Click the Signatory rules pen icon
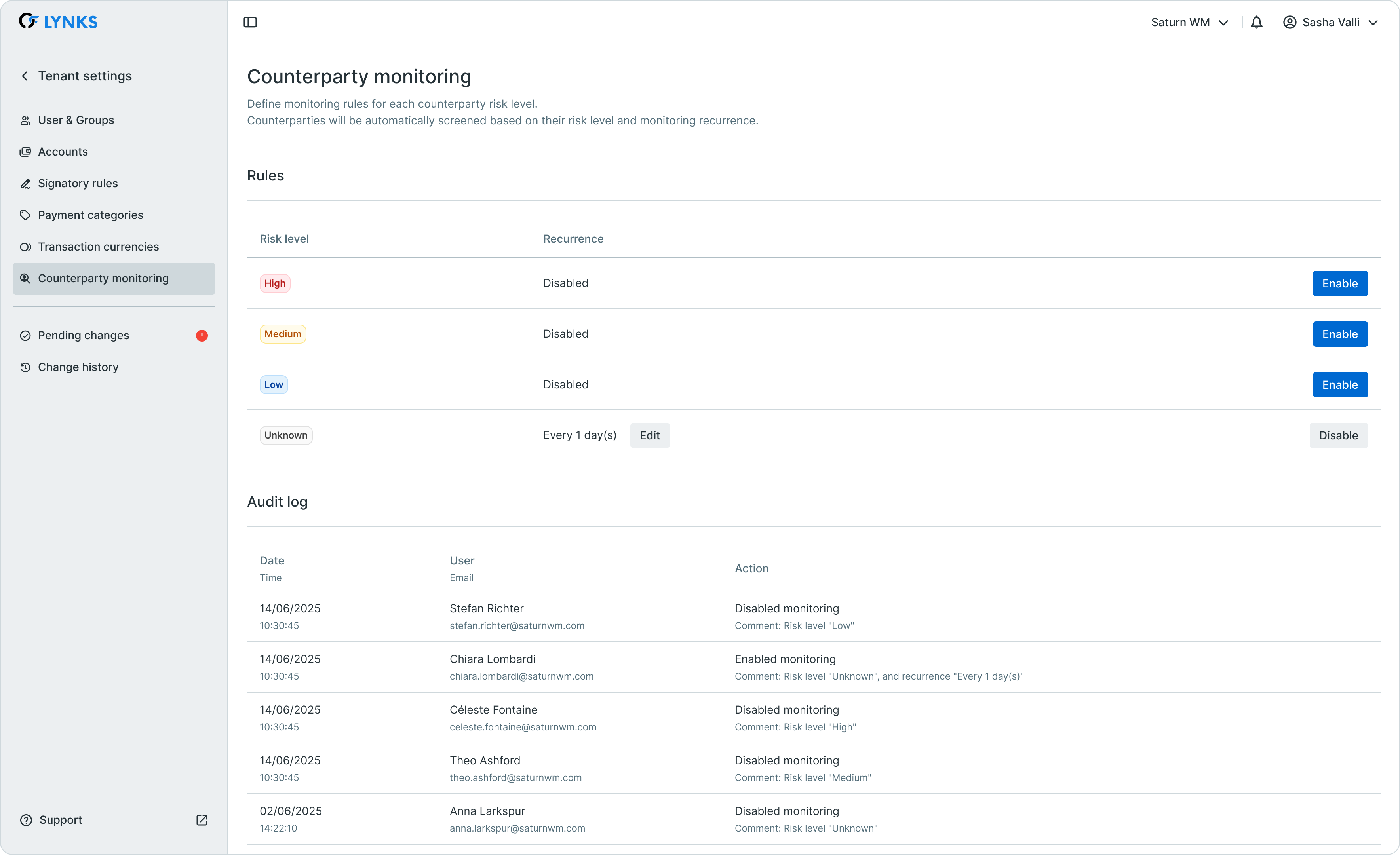This screenshot has height=855, width=1400. pos(26,184)
